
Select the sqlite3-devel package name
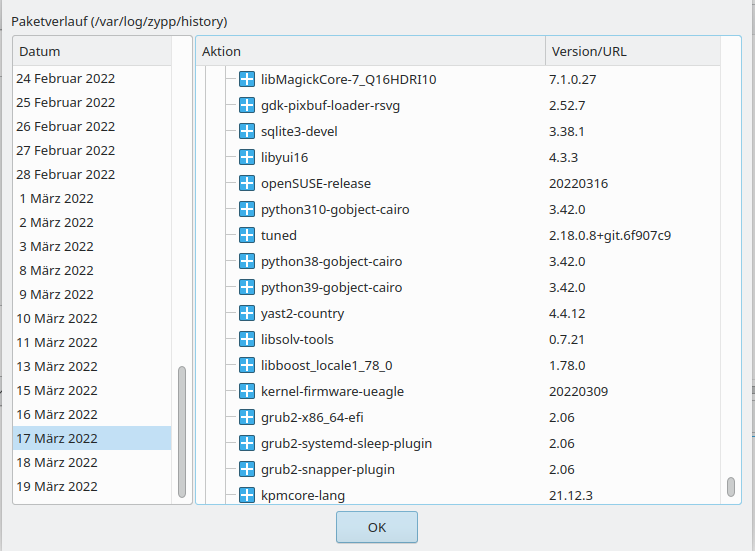click(299, 131)
